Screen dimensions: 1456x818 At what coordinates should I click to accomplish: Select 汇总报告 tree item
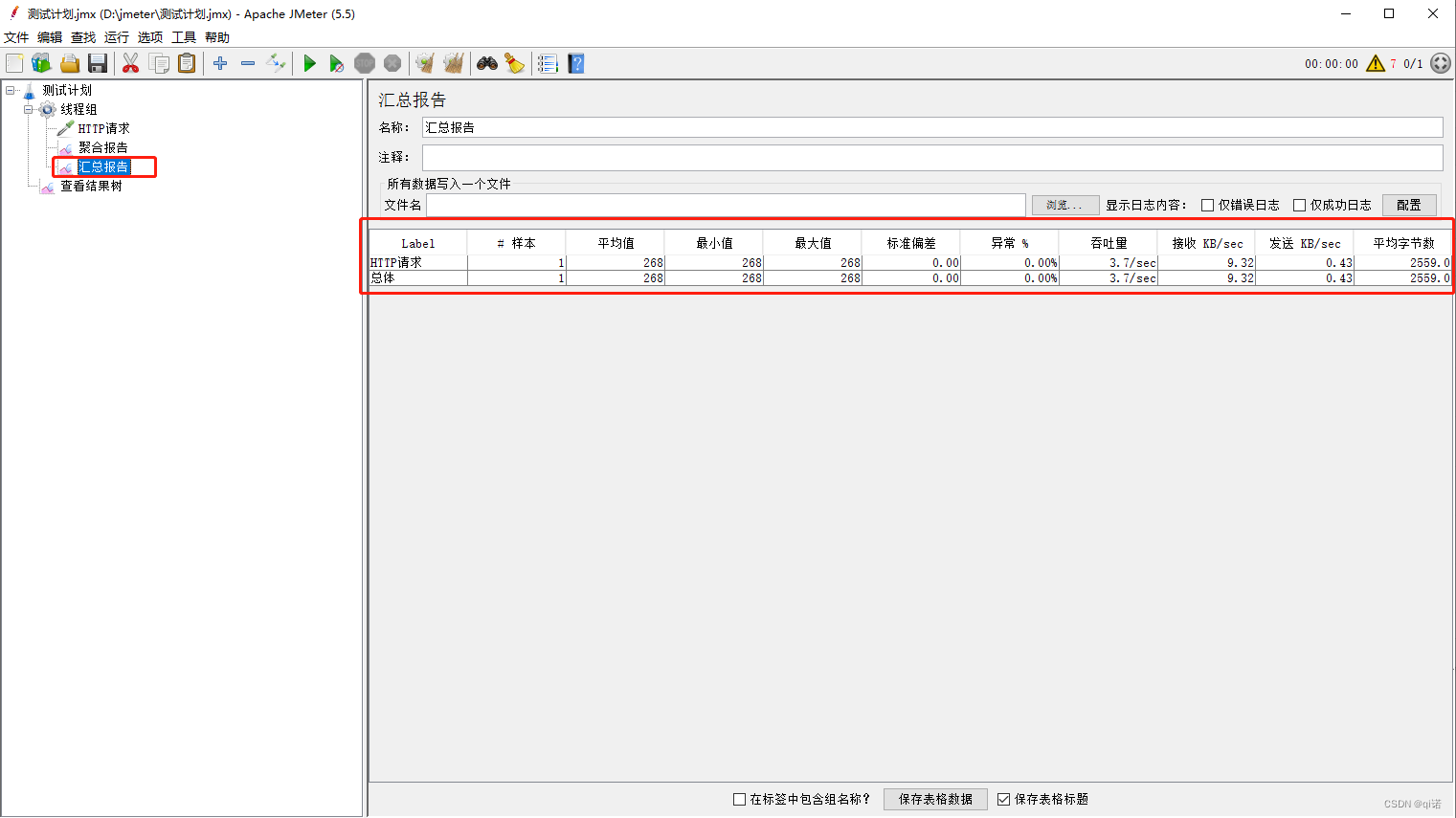click(102, 166)
